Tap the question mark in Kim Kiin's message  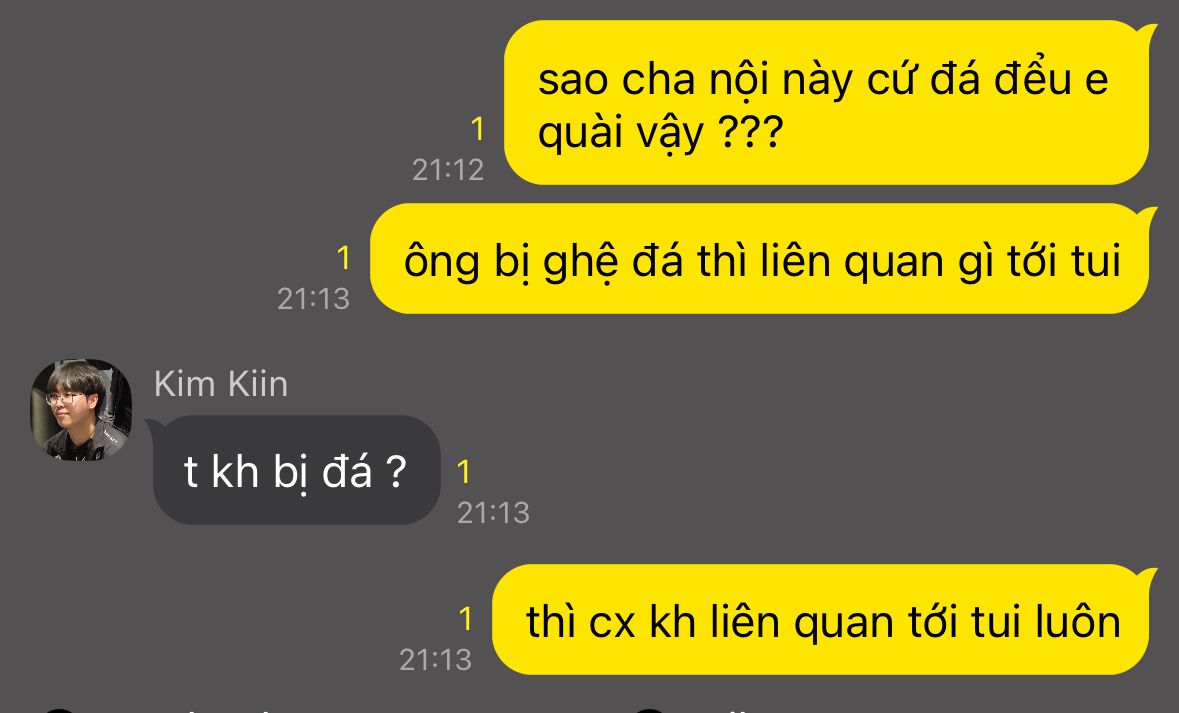tap(396, 472)
